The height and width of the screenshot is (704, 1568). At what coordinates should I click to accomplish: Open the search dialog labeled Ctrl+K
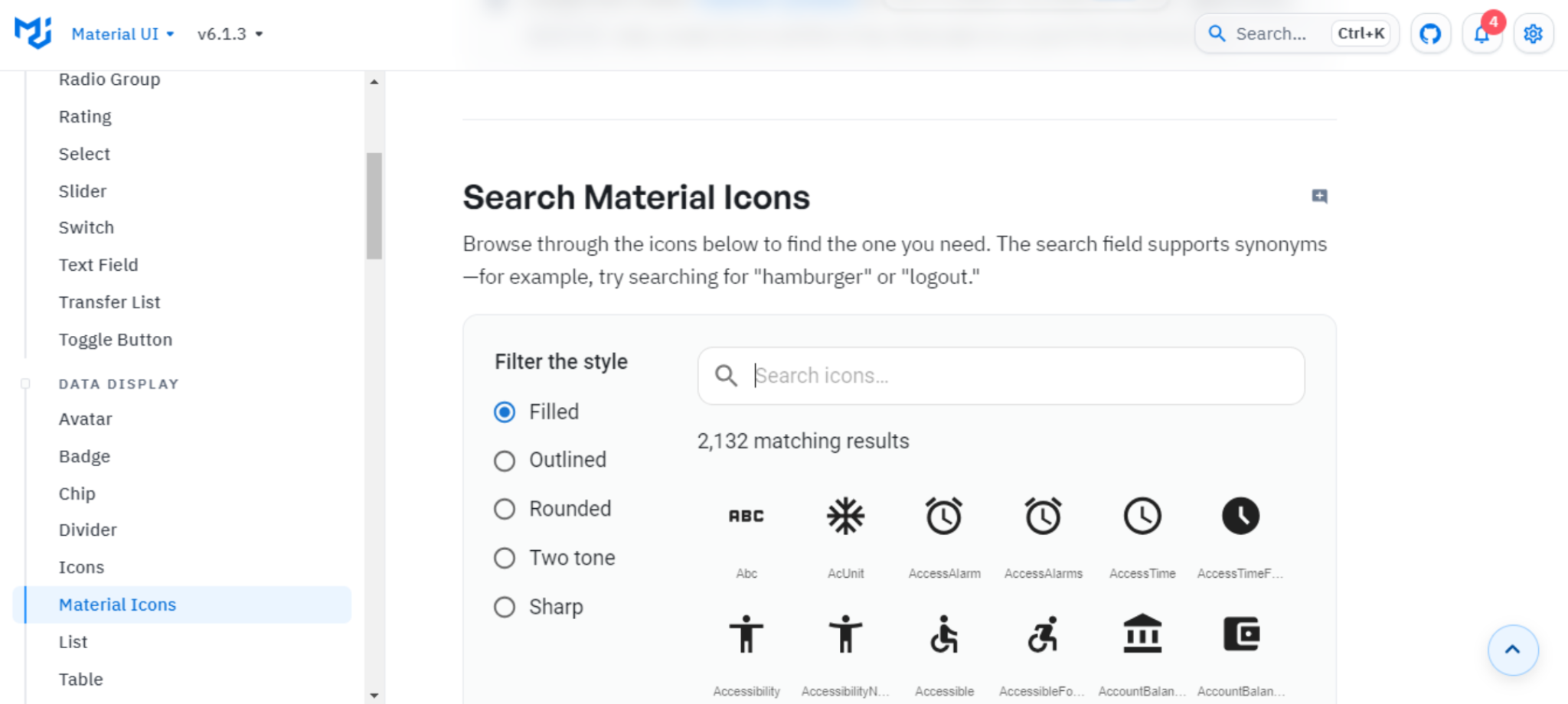coord(1297,34)
